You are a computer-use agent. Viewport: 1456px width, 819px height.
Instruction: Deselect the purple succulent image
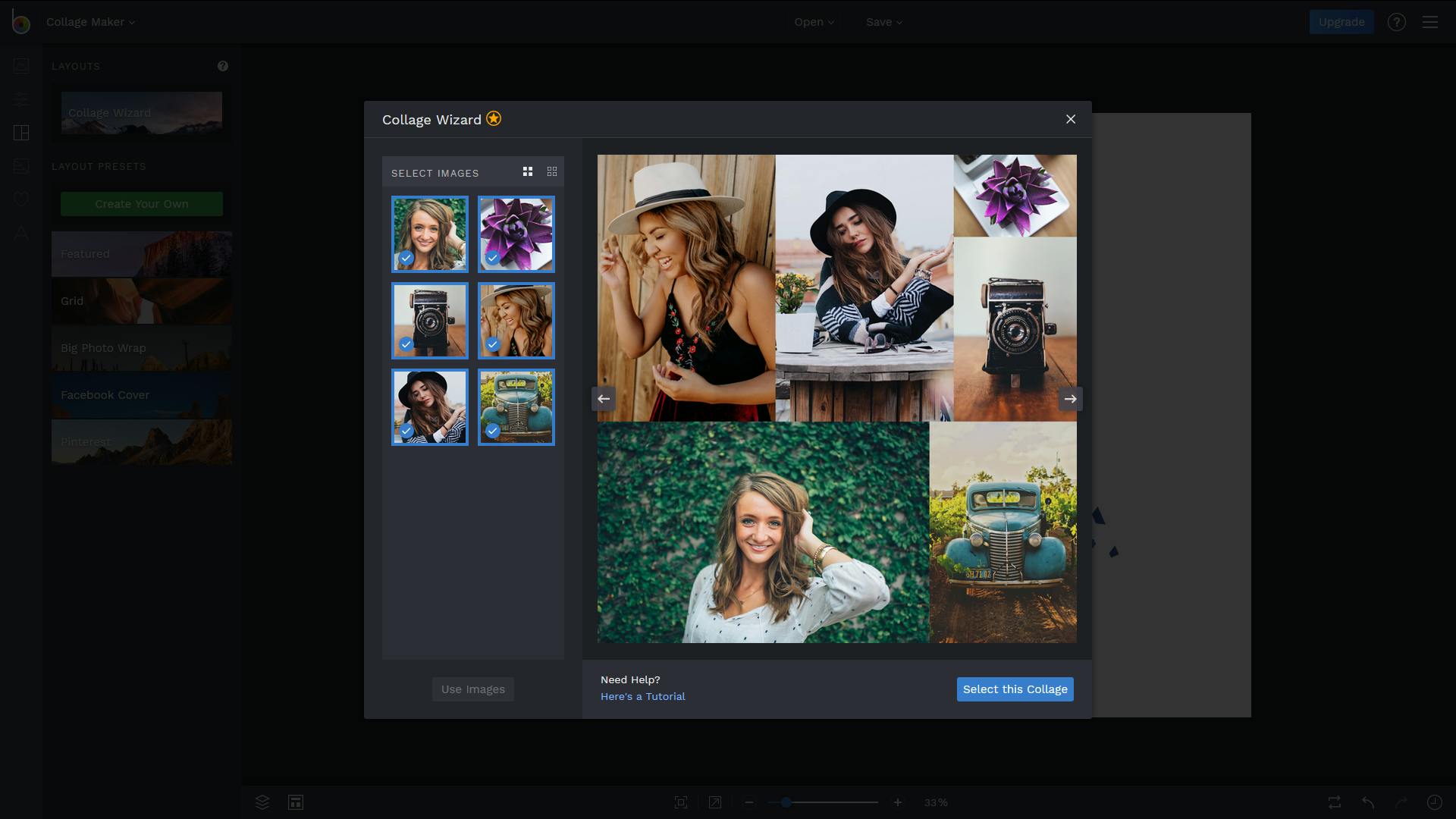pos(516,234)
